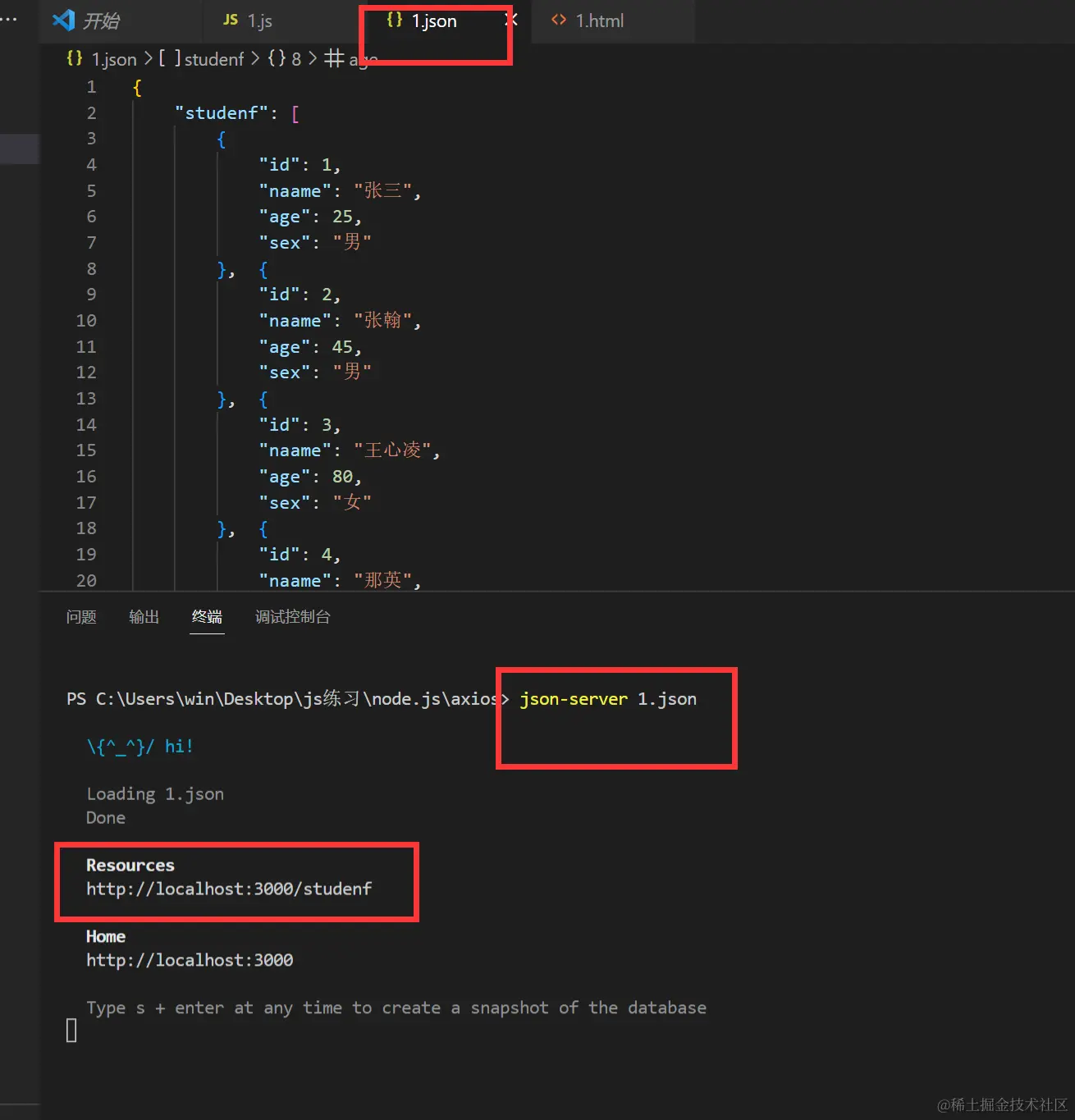Click line number 13 in the gutter
1075x1120 pixels.
[x=86, y=399]
